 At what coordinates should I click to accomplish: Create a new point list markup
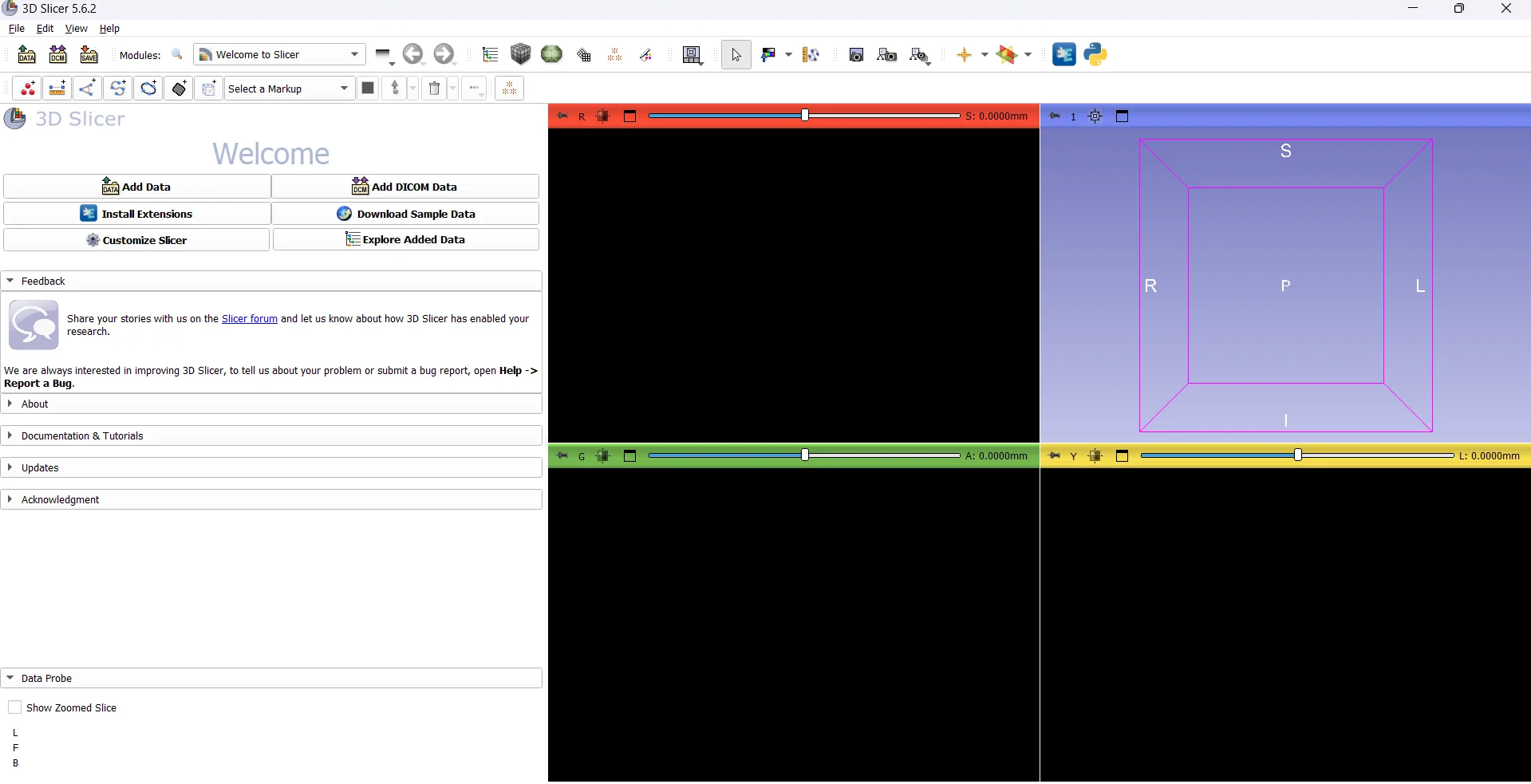pos(27,88)
